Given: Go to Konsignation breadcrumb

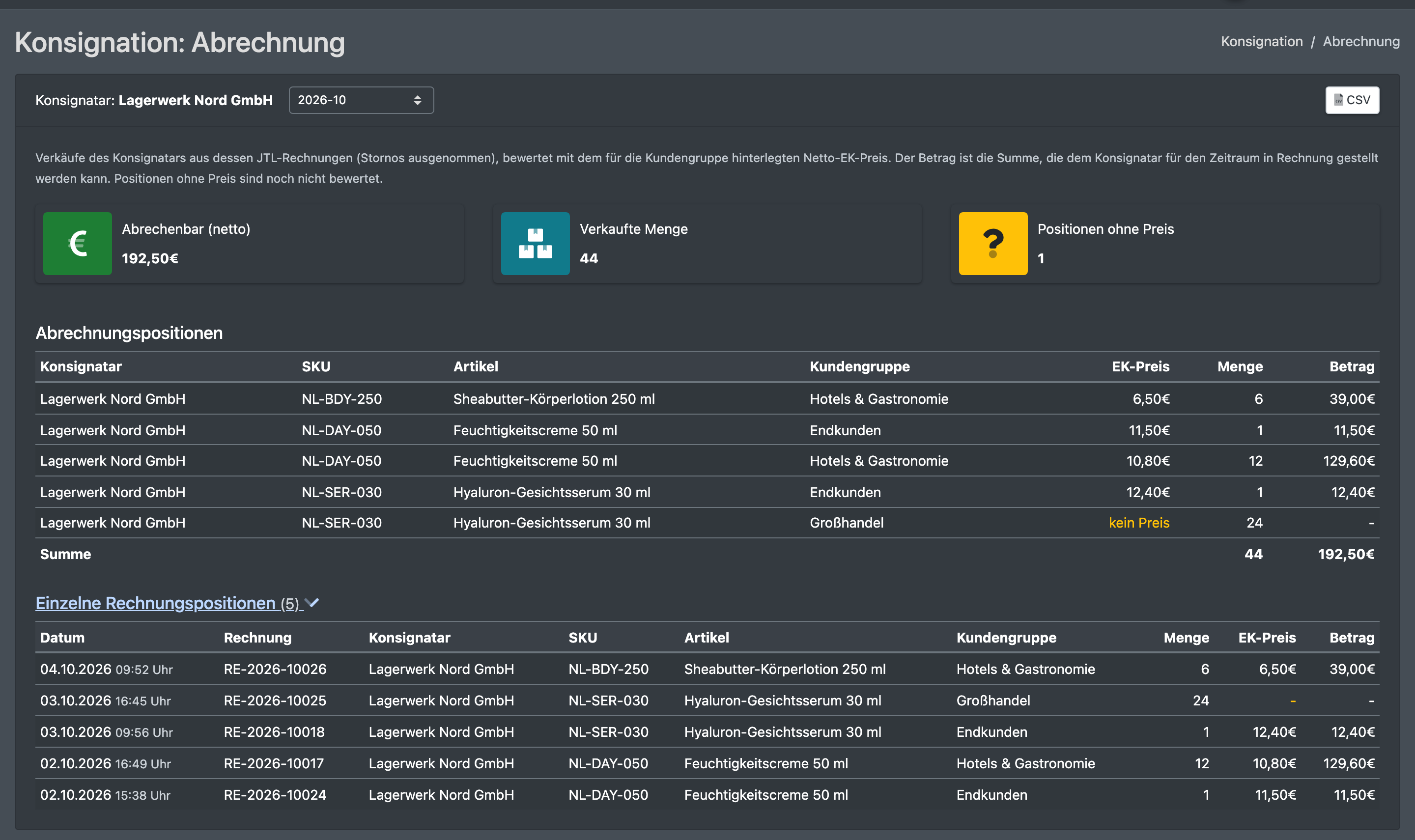Looking at the screenshot, I should (1262, 41).
